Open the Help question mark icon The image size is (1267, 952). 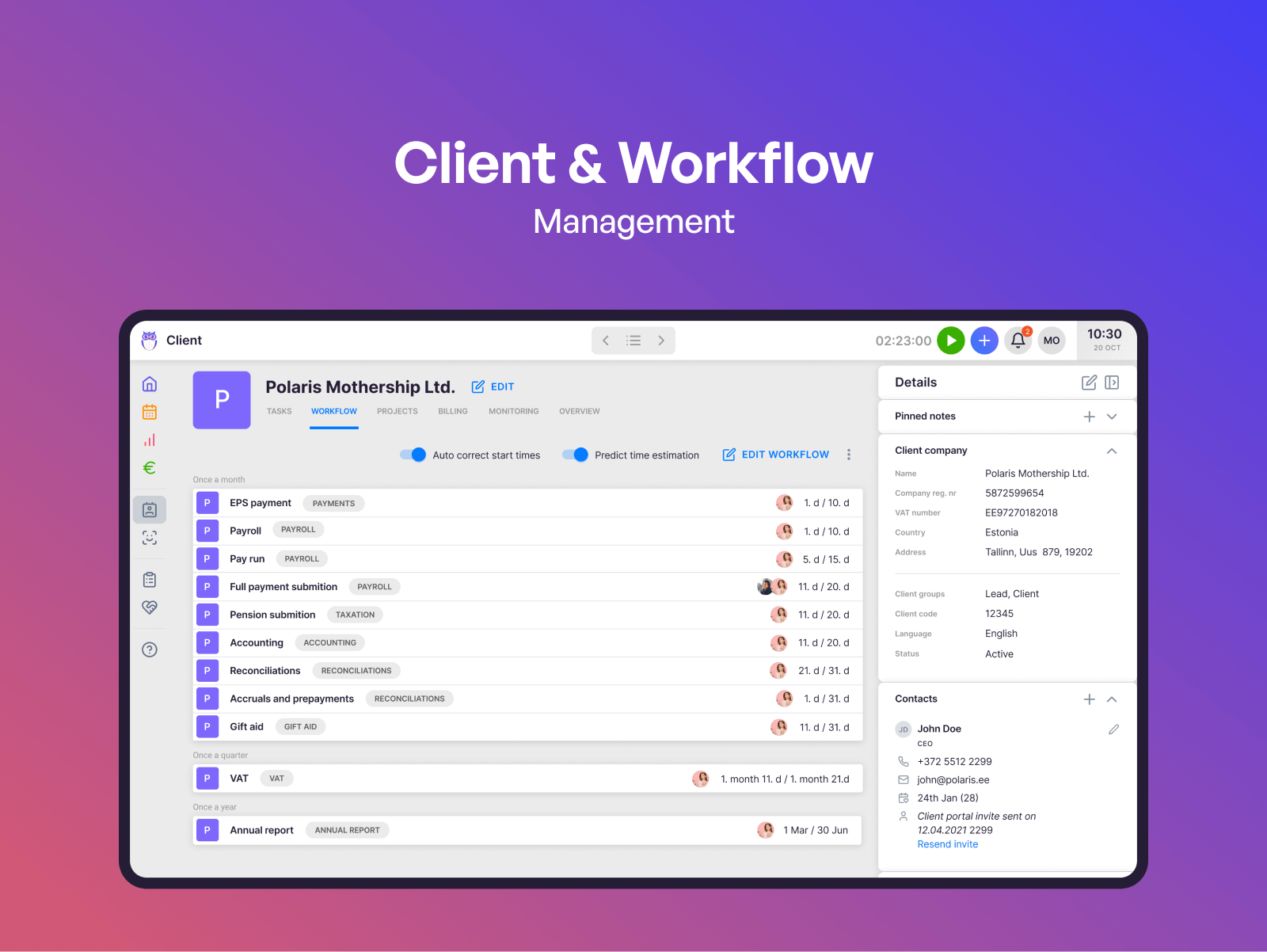pyautogui.click(x=150, y=649)
